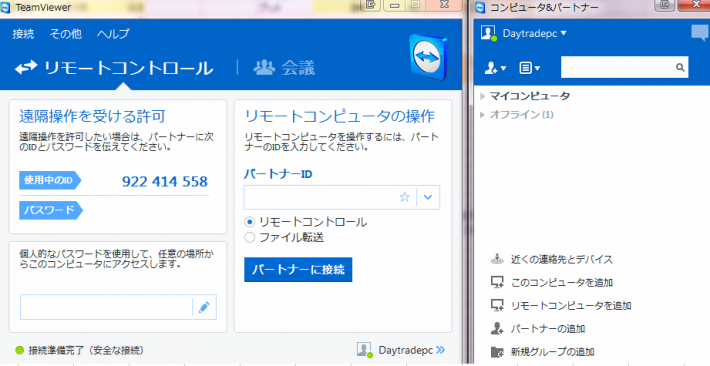710x366 pixels.
Task: Click profile avatar in コンピュータ&パートナー window
Action: [x=488, y=33]
